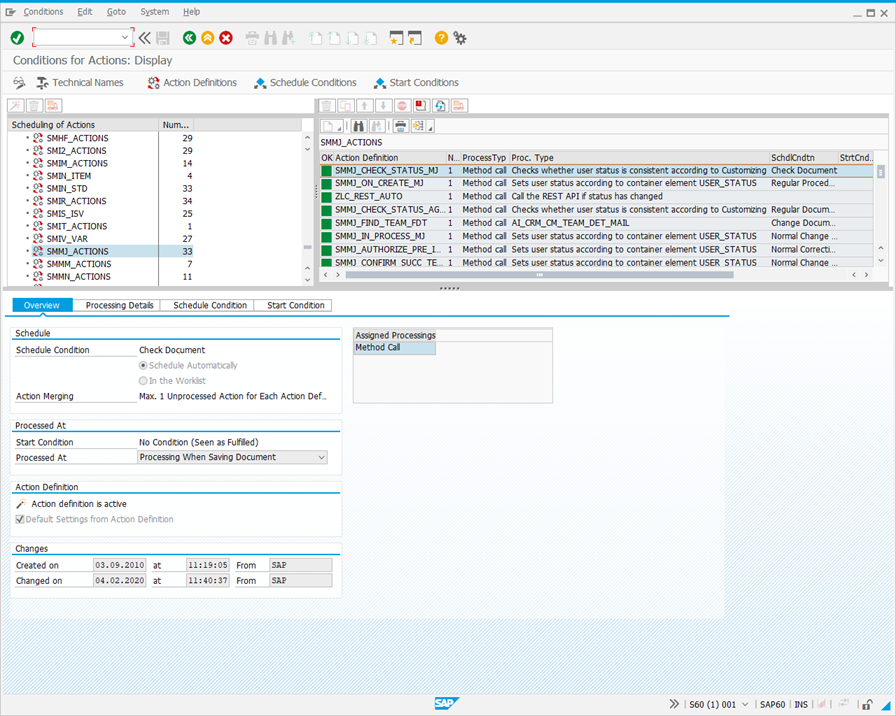This screenshot has height=716, width=896.
Task: Click the green checkmark Continue icon
Action: coord(16,37)
